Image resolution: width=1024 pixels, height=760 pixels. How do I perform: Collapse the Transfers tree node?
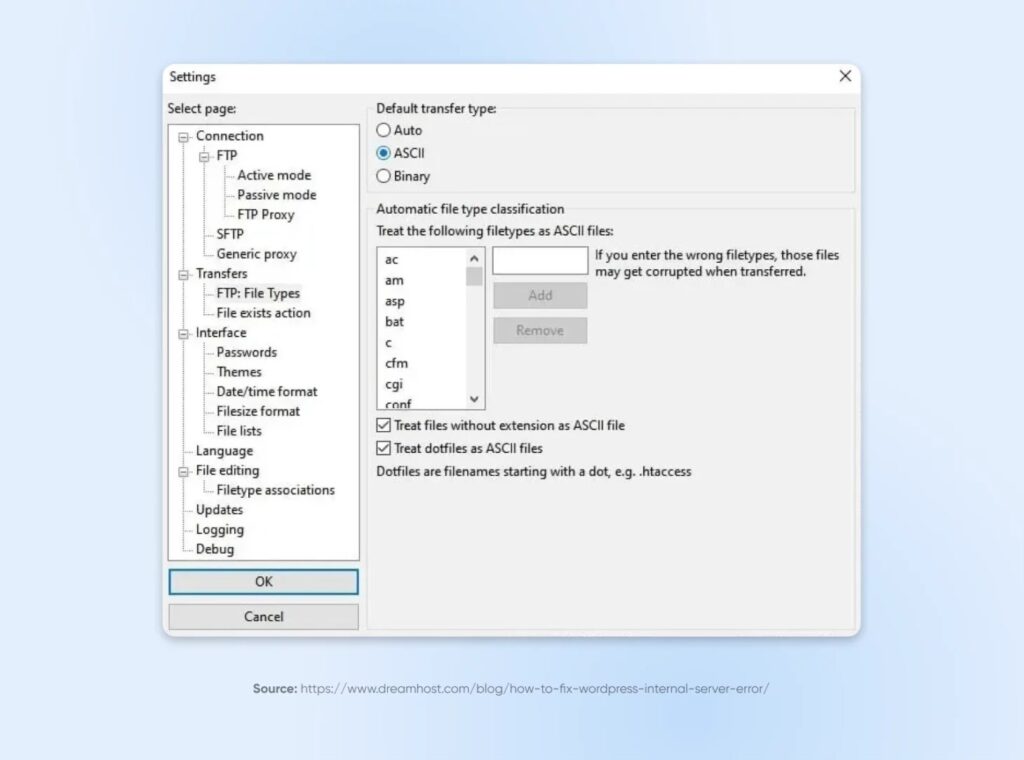click(184, 275)
